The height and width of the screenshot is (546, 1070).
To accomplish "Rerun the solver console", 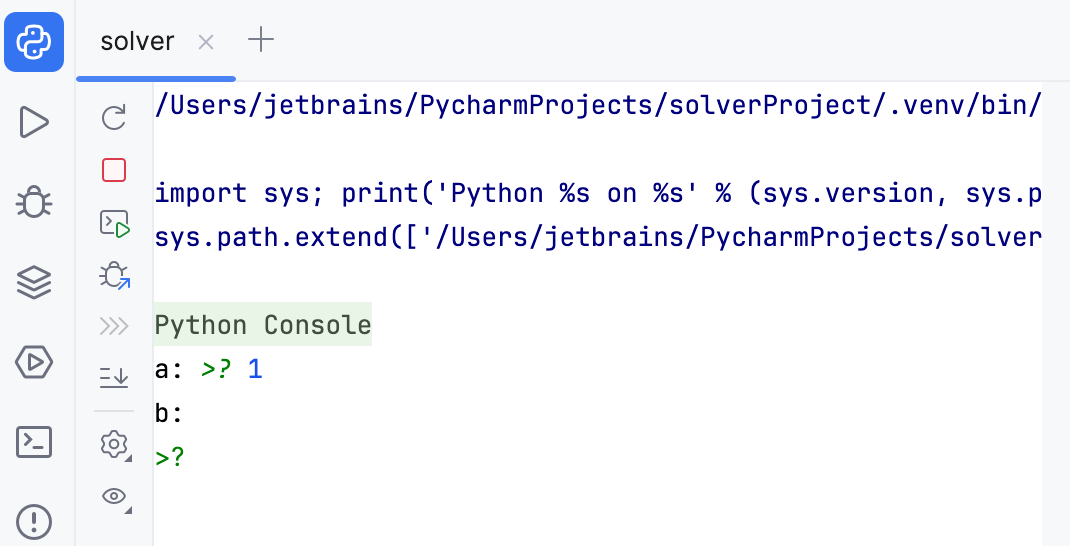I will click(114, 119).
